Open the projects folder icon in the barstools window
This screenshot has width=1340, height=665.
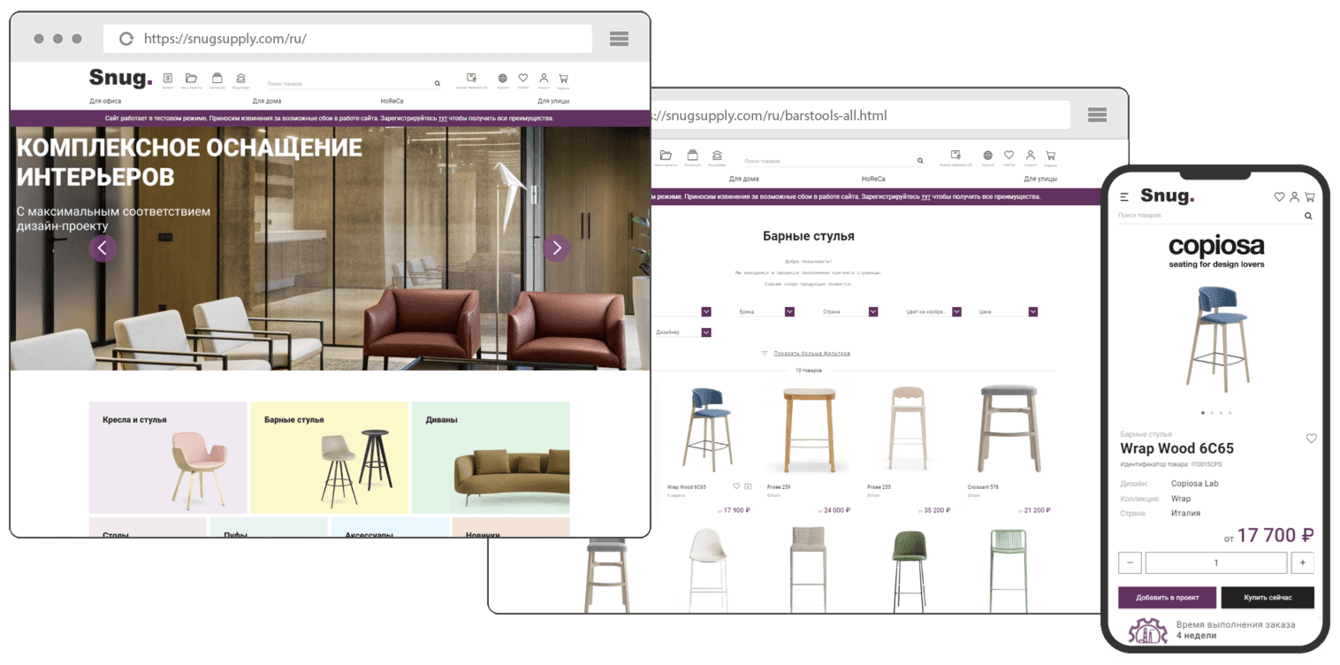[666, 155]
